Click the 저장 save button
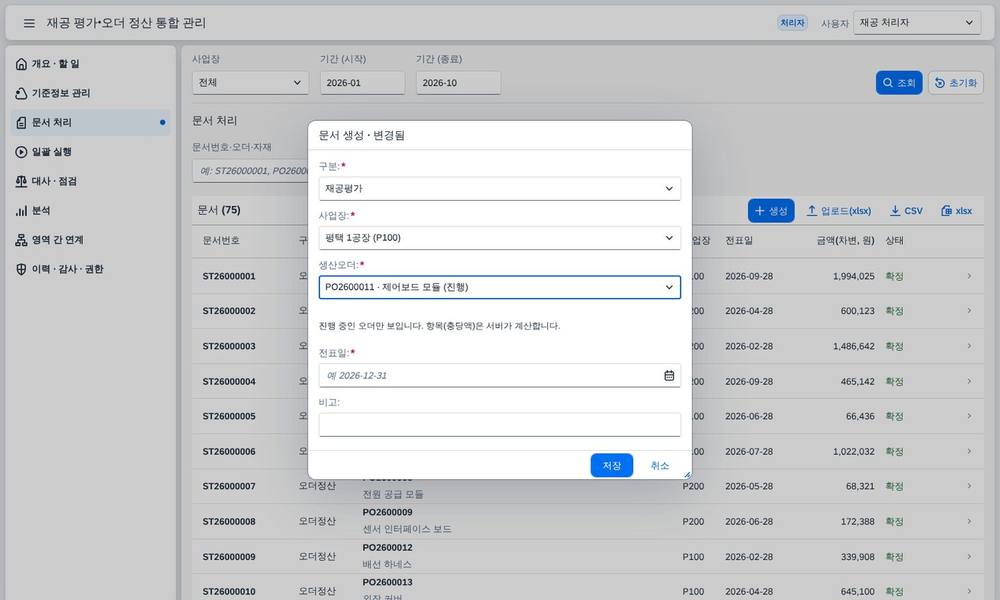 coord(612,465)
